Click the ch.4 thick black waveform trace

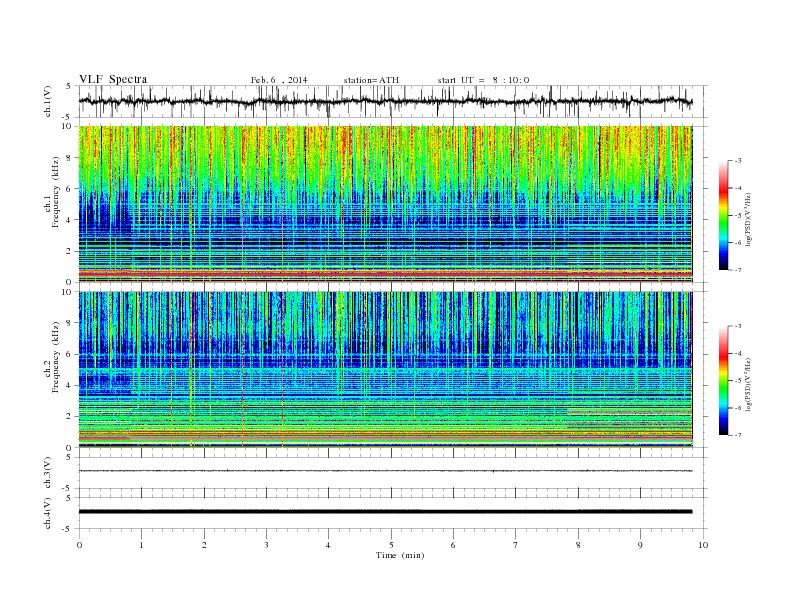385,512
